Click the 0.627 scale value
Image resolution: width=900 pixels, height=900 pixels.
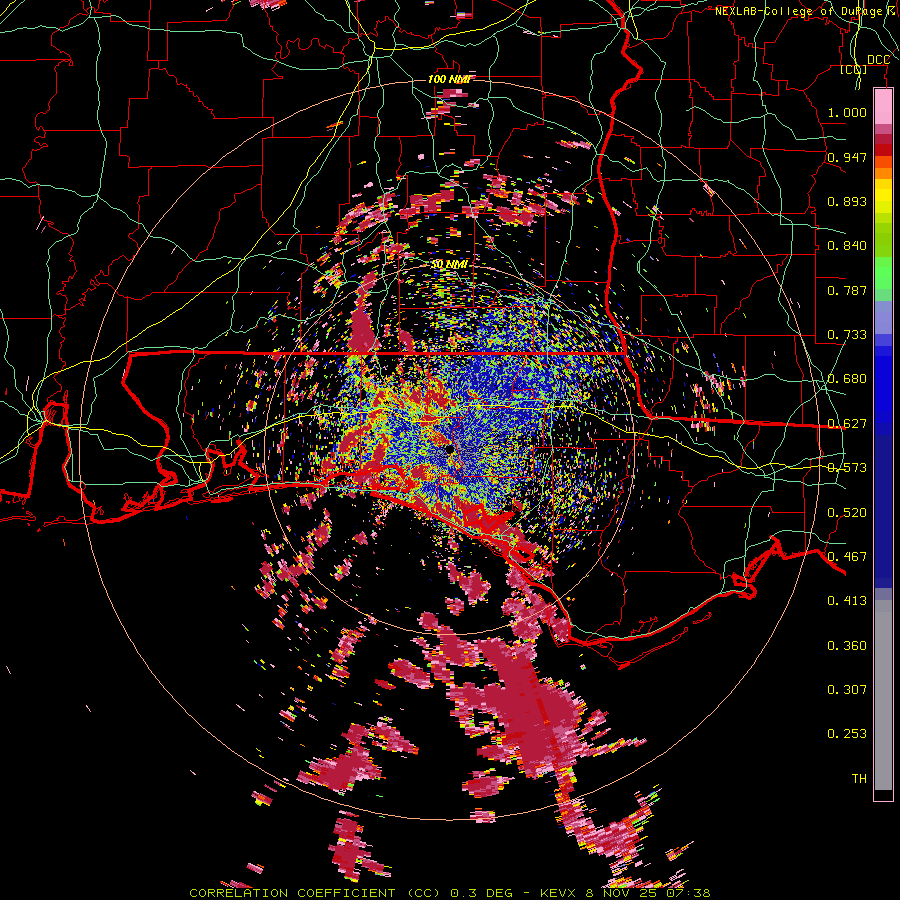click(x=847, y=424)
